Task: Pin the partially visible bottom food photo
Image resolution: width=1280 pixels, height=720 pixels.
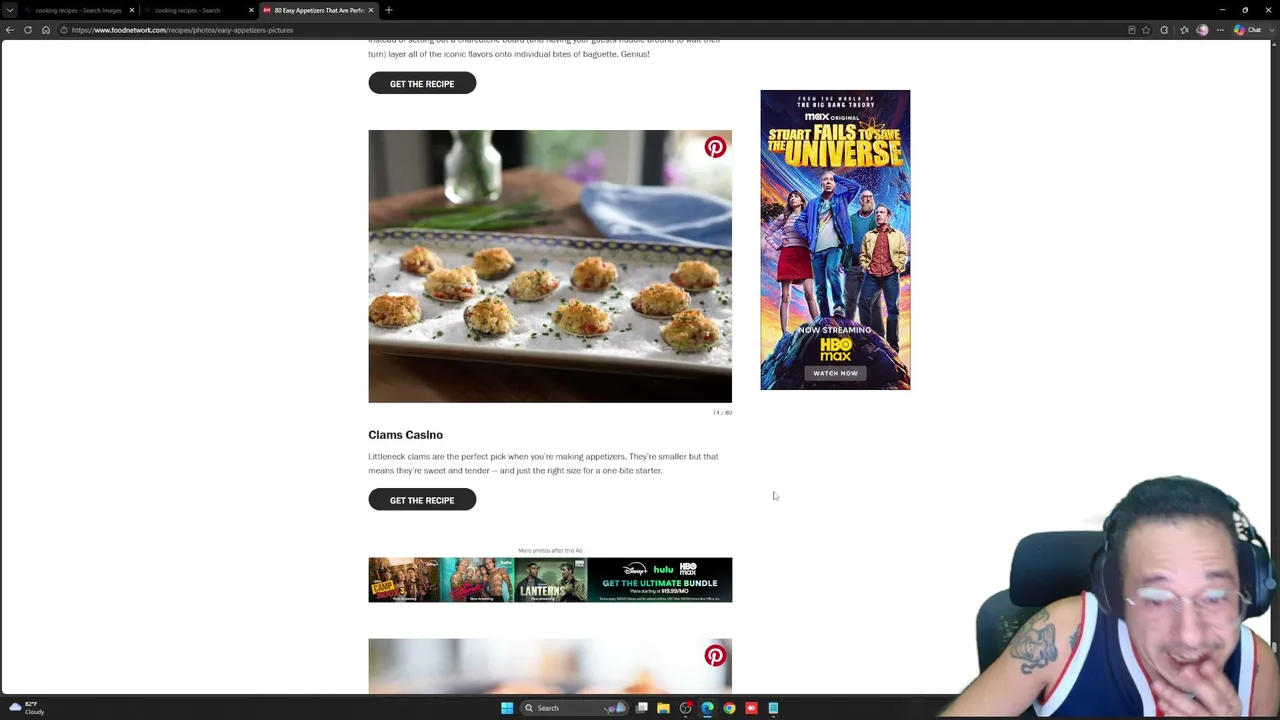Action: tap(715, 656)
